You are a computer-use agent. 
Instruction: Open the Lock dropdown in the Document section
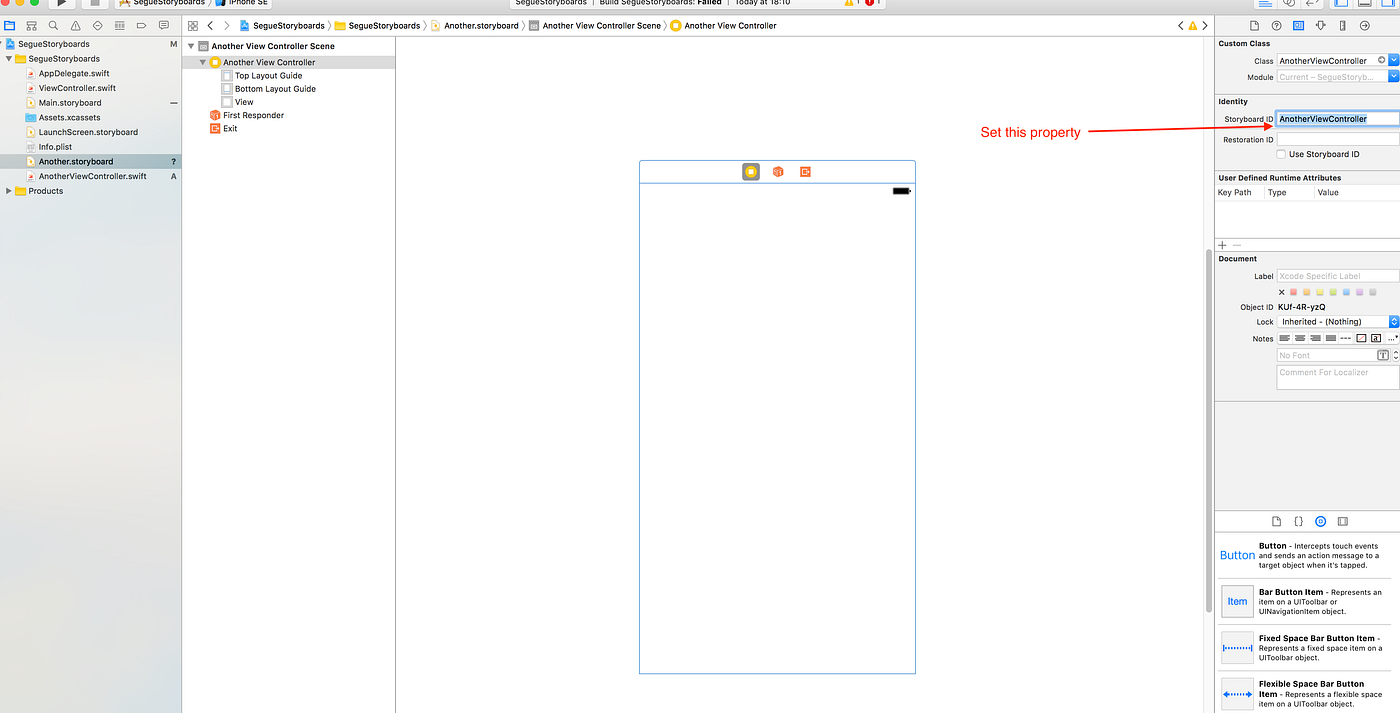click(1395, 321)
